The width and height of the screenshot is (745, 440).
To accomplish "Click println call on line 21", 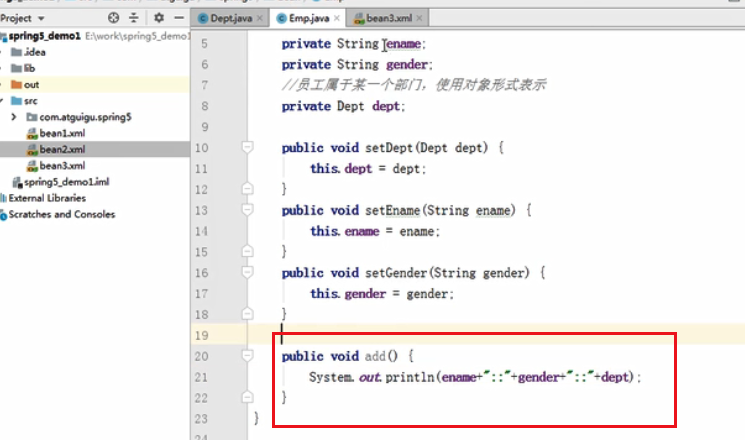I will [410, 377].
